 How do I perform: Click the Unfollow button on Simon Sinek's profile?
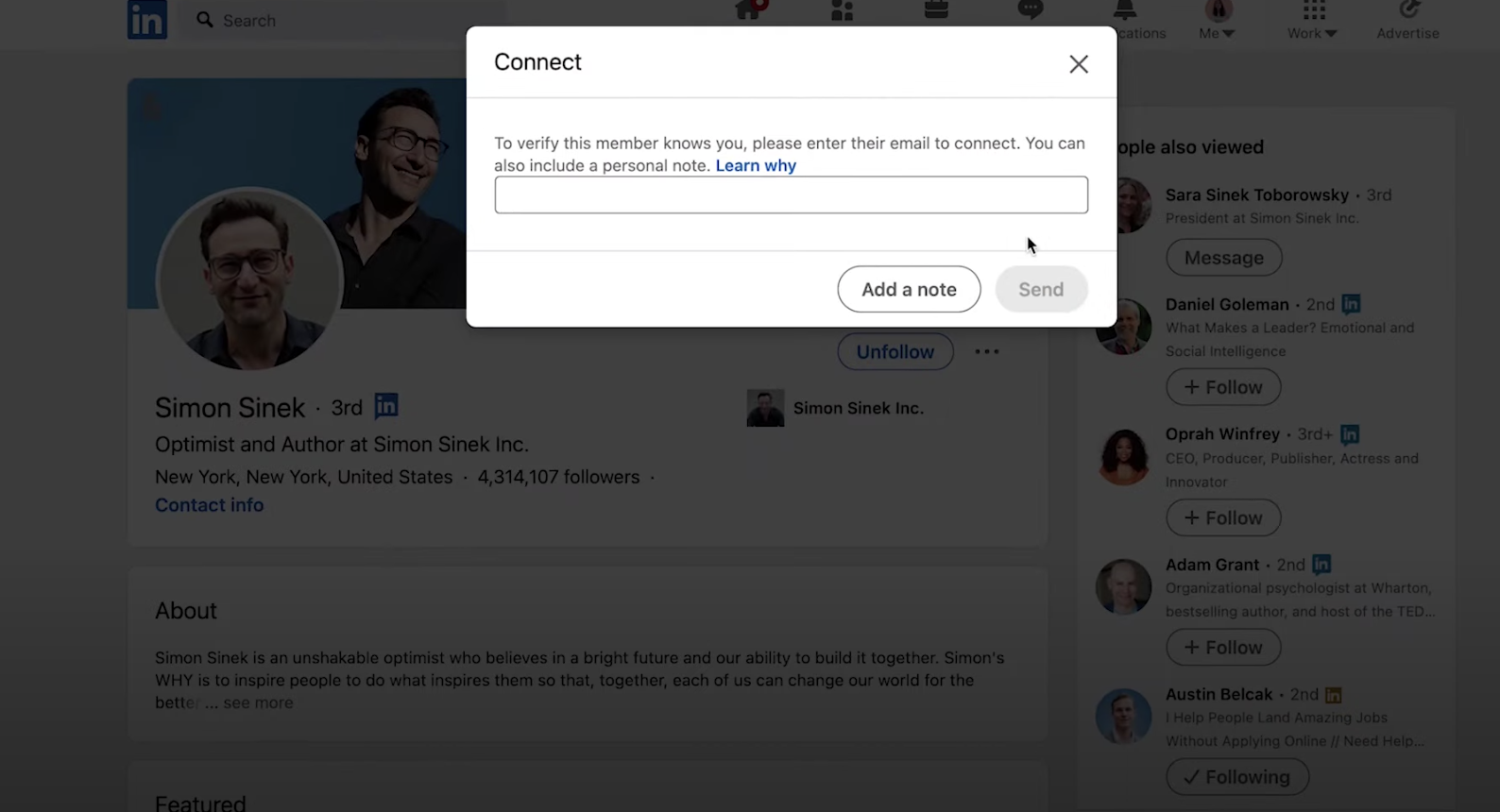(895, 351)
